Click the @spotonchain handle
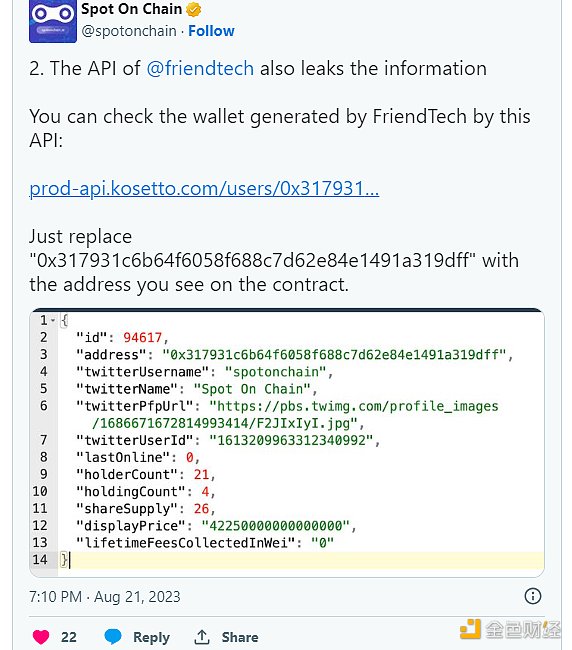This screenshot has width=572, height=650. [129, 31]
